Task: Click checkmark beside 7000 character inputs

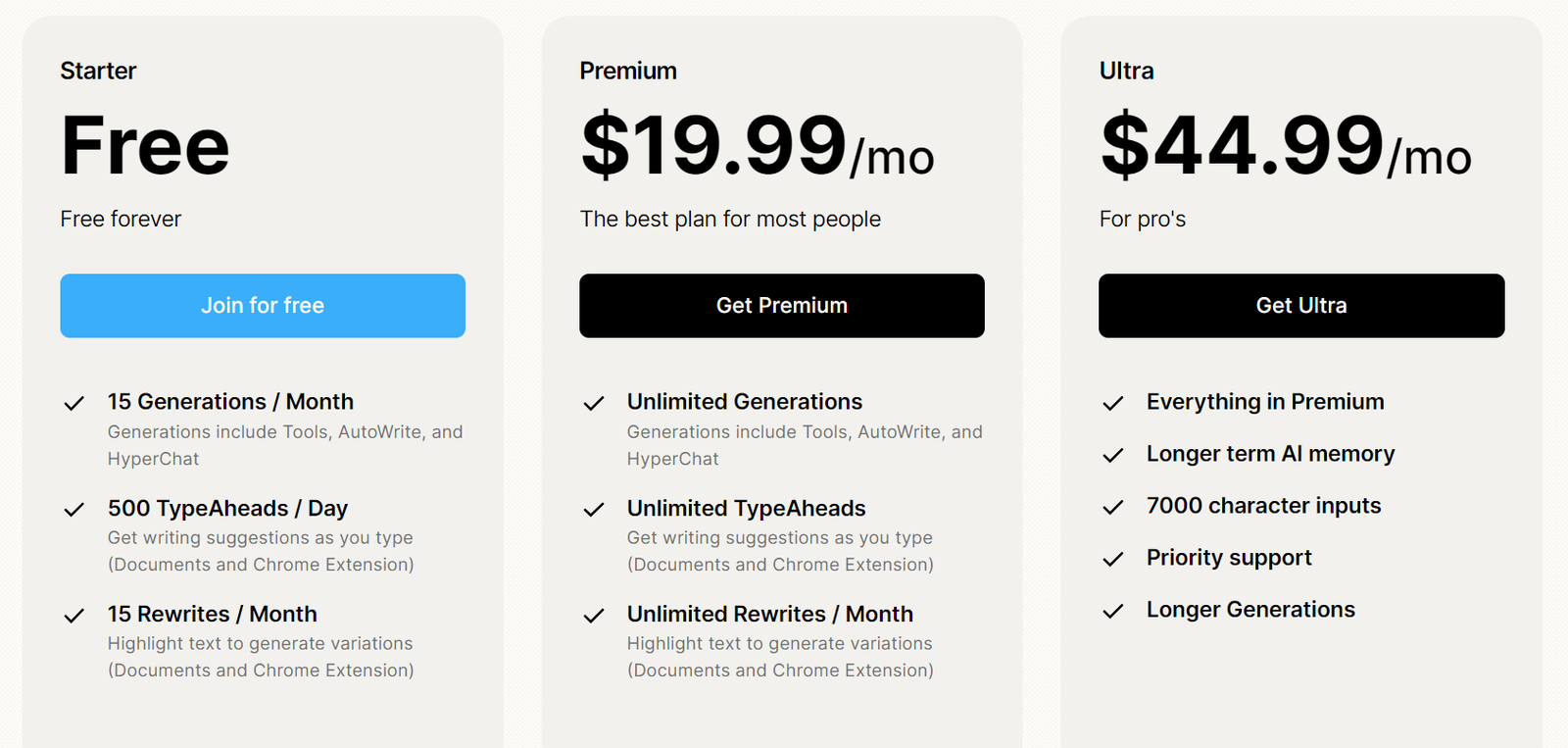Action: pyautogui.click(x=1112, y=507)
